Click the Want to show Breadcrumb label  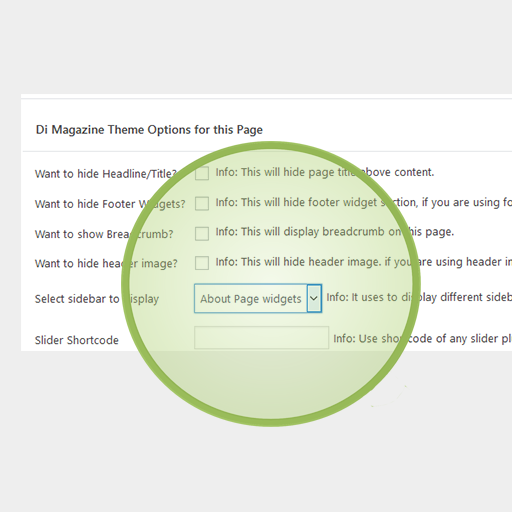[104, 234]
